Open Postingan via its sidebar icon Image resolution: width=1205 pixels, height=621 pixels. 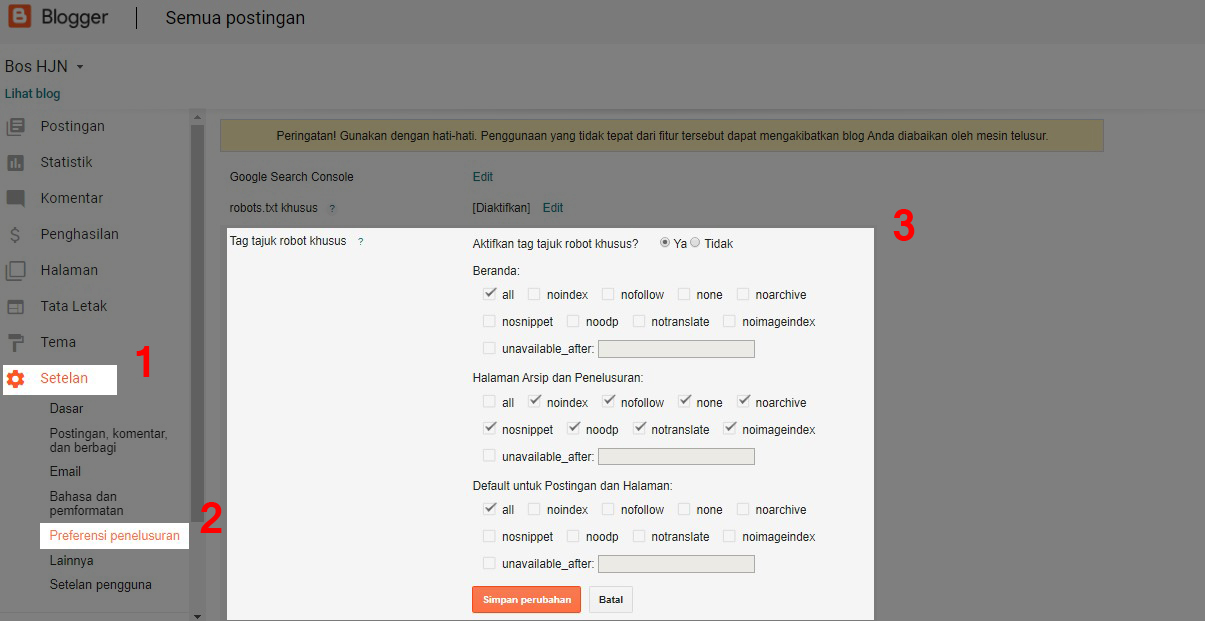[x=15, y=126]
